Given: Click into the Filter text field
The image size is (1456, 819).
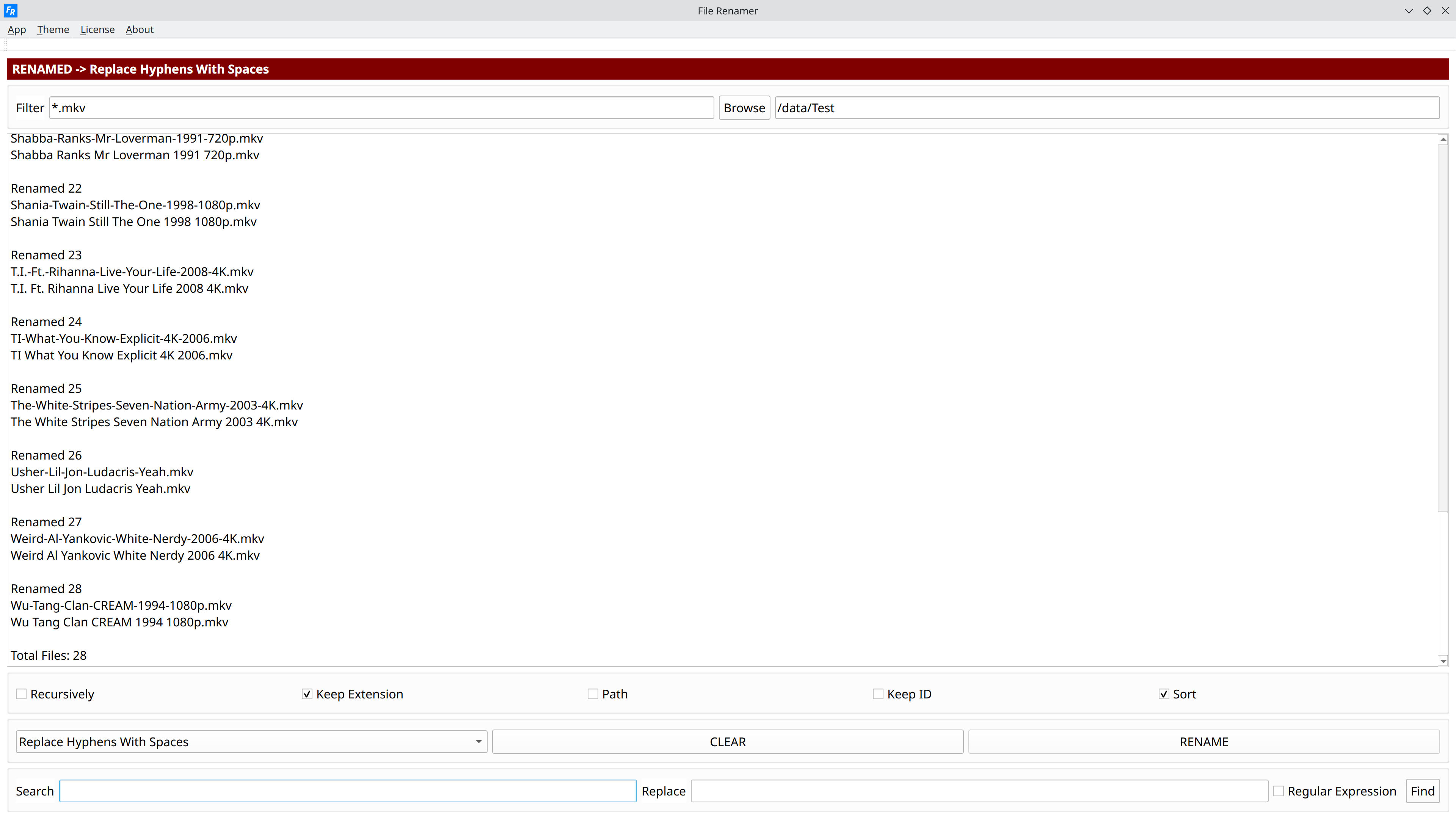Looking at the screenshot, I should tap(381, 108).
